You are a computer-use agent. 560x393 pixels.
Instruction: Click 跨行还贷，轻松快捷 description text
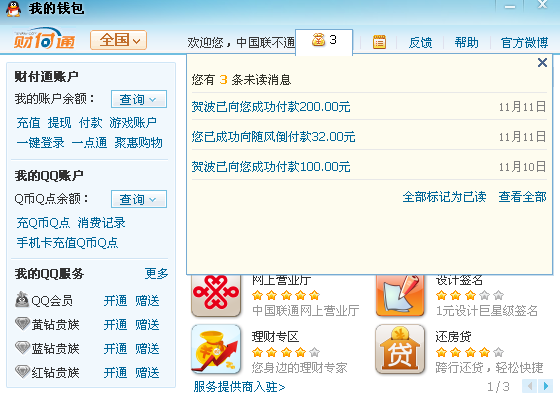click(489, 367)
